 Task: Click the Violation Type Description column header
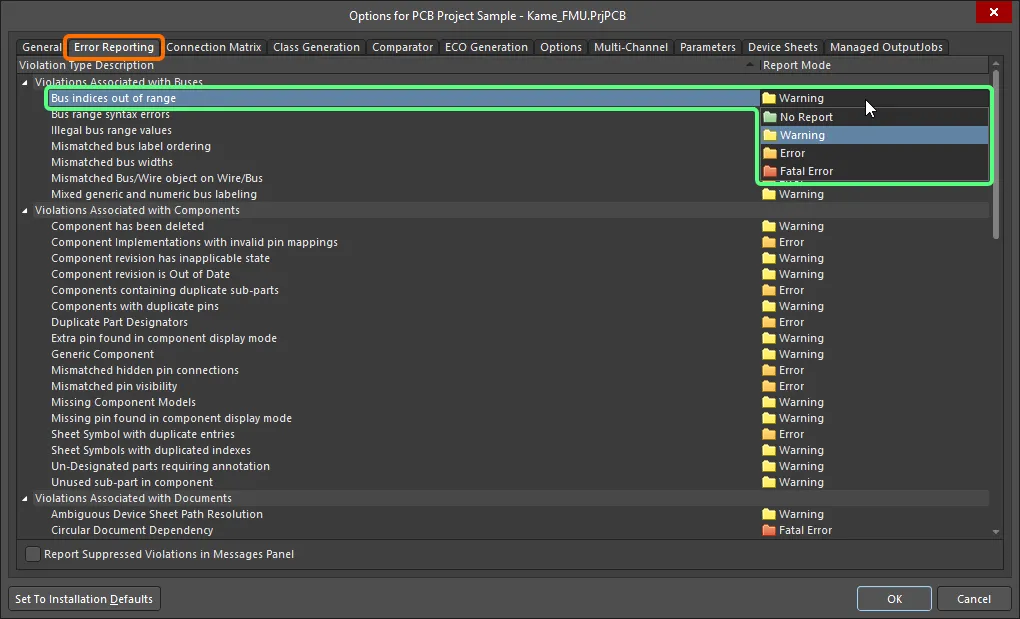tap(388, 65)
